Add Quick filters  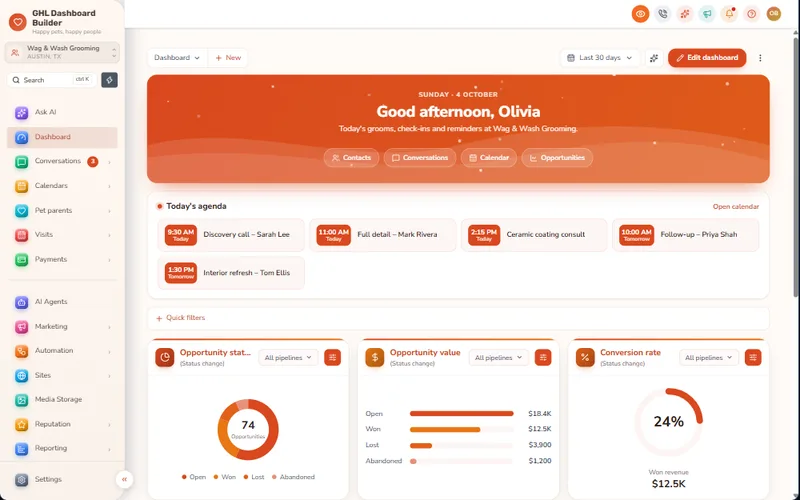tap(181, 318)
